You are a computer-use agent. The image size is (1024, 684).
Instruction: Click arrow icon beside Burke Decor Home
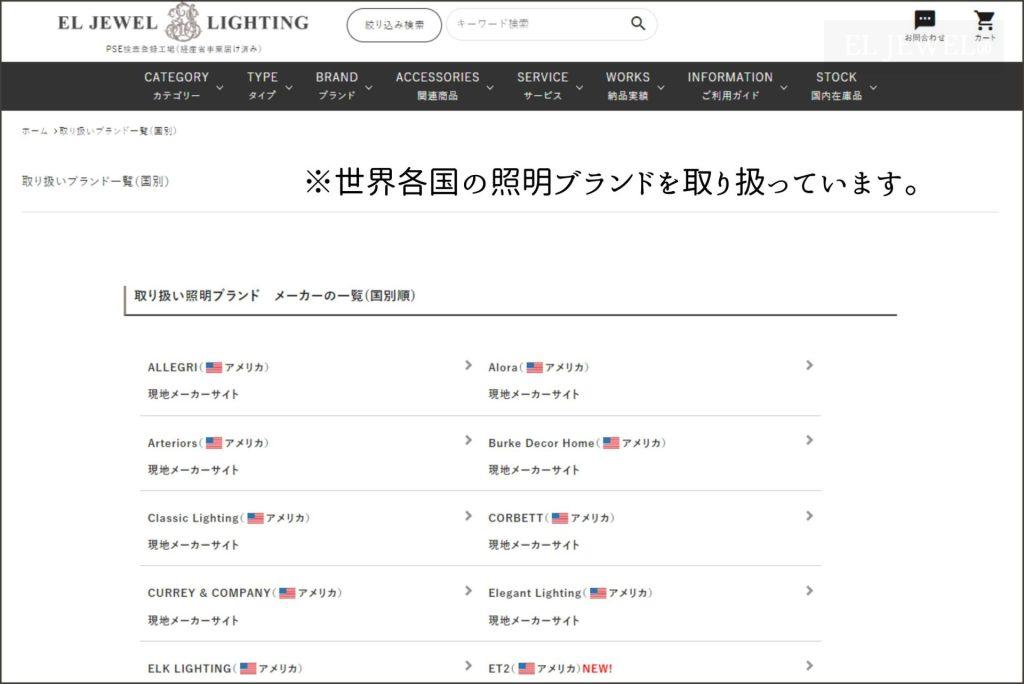pyautogui.click(x=809, y=441)
